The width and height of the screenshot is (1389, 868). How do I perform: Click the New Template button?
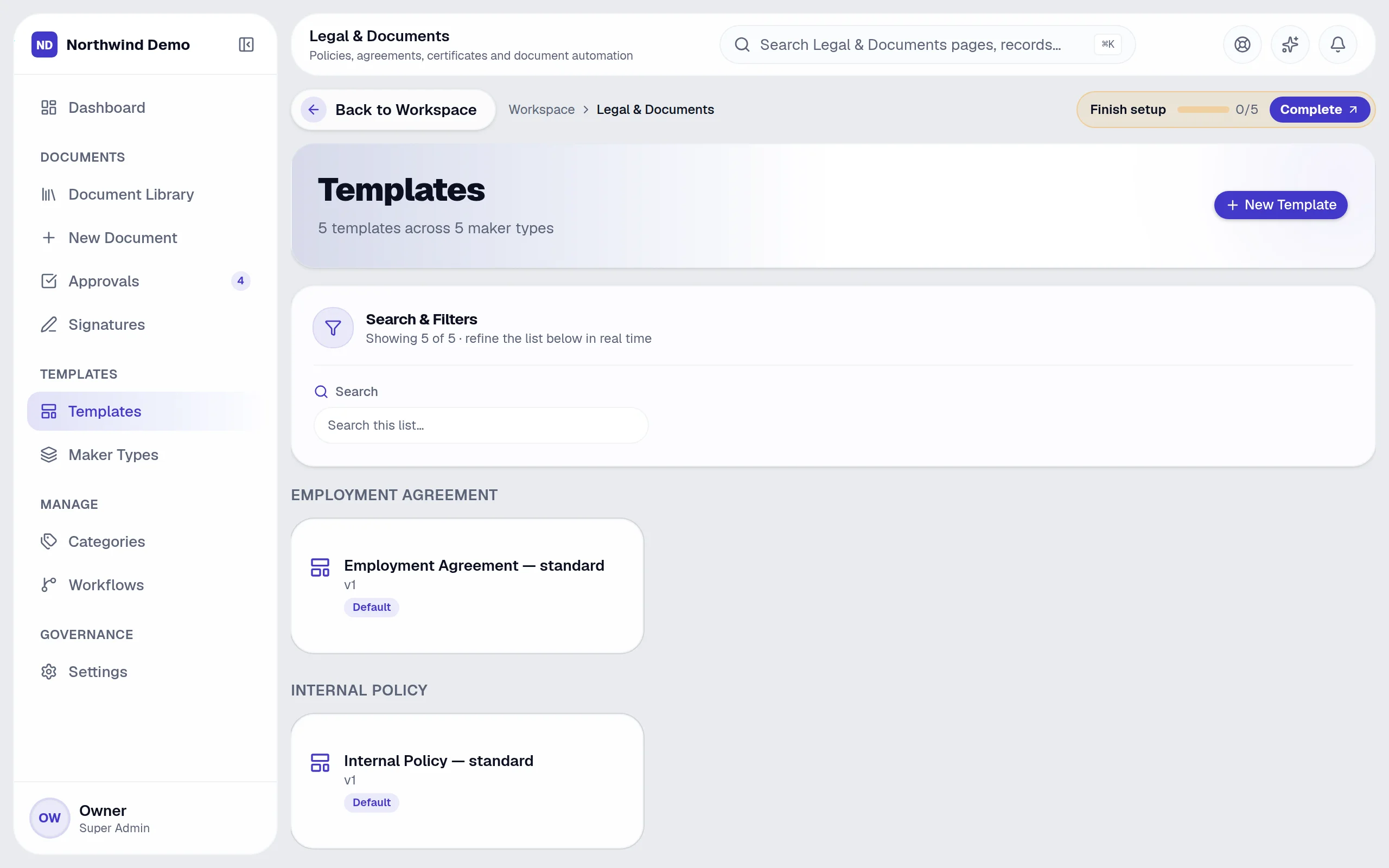click(1280, 205)
